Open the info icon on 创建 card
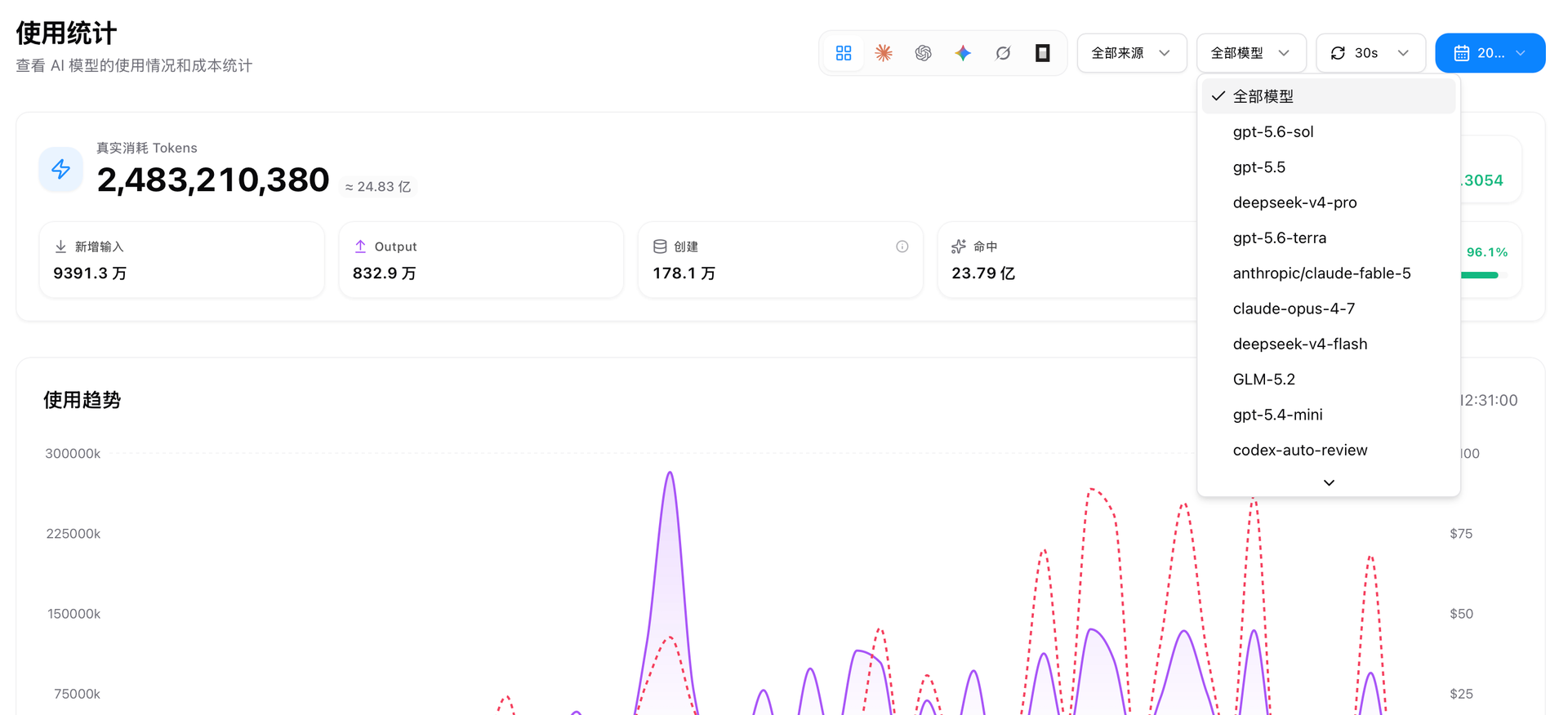 pyautogui.click(x=902, y=246)
